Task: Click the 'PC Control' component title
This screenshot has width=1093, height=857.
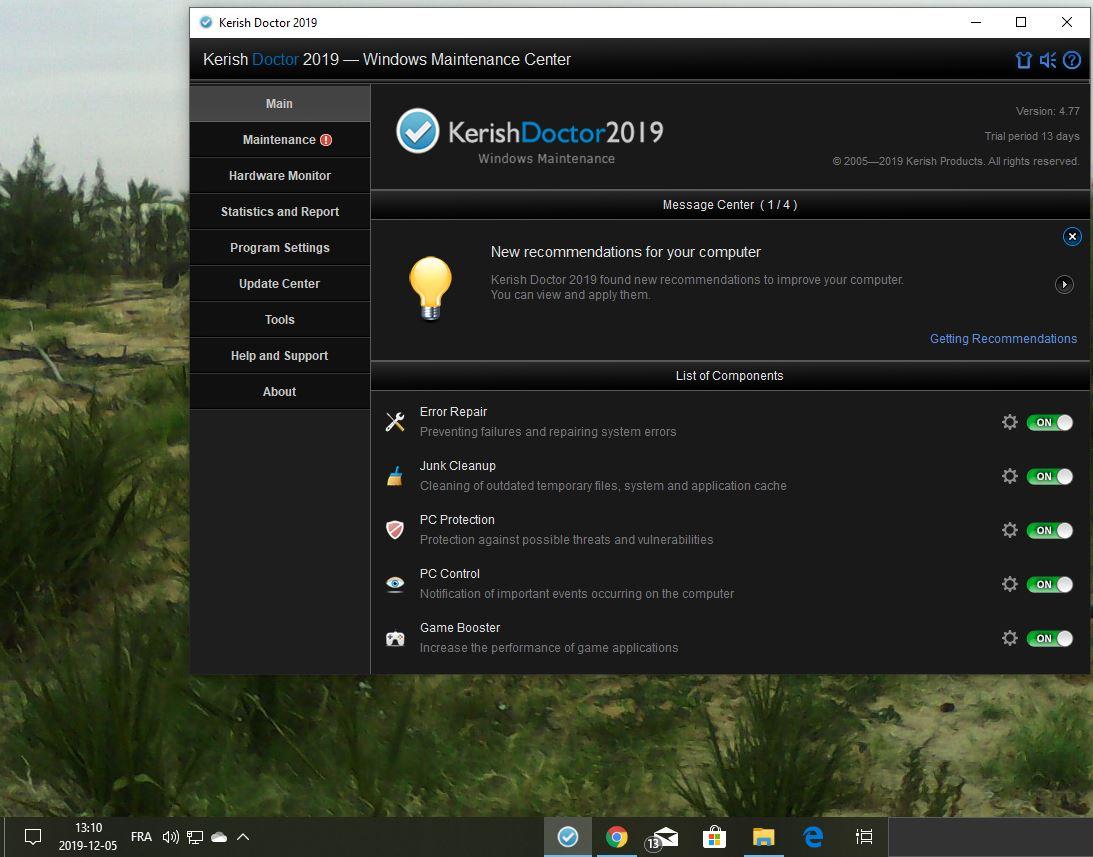Action: pyautogui.click(x=450, y=574)
